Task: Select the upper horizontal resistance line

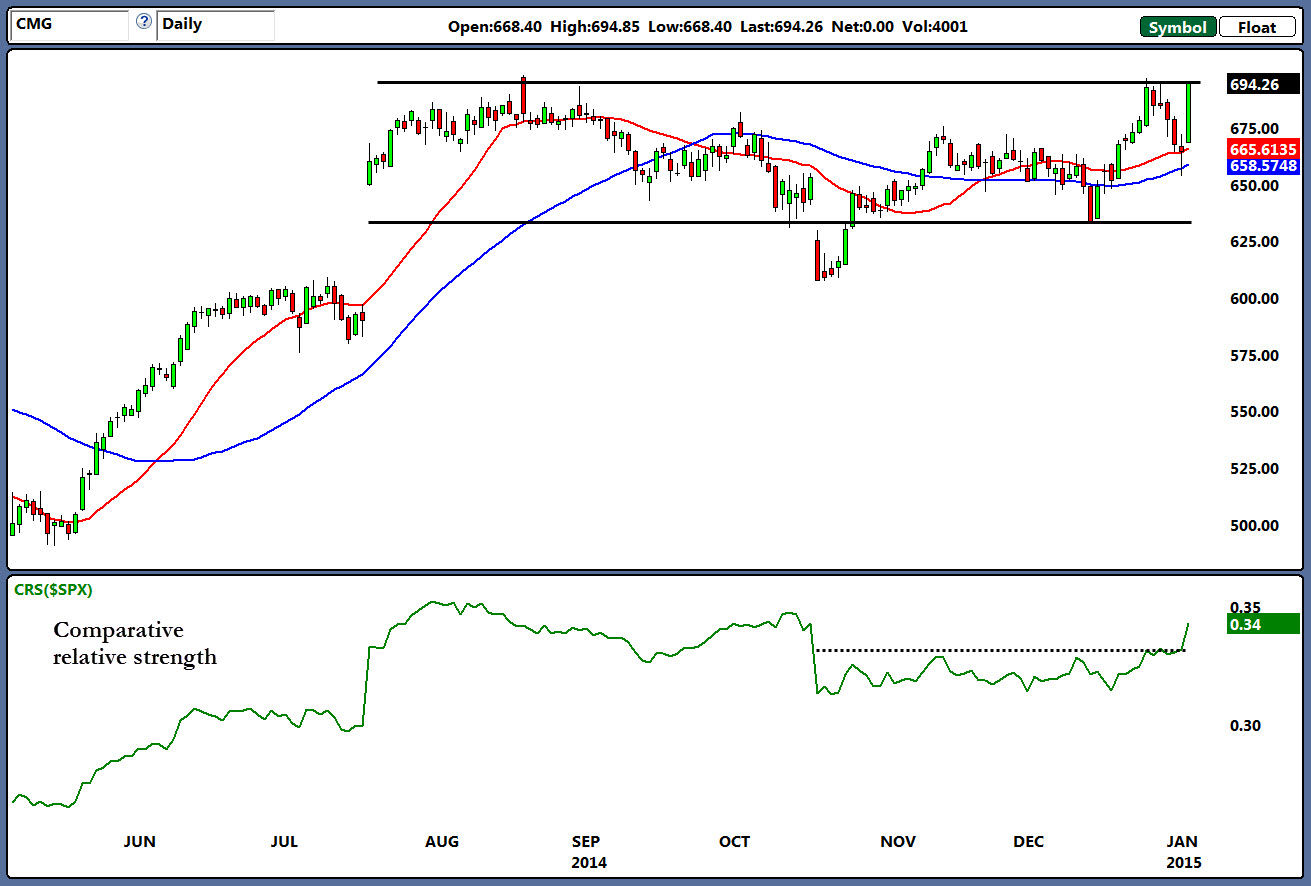Action: pyautogui.click(x=788, y=82)
